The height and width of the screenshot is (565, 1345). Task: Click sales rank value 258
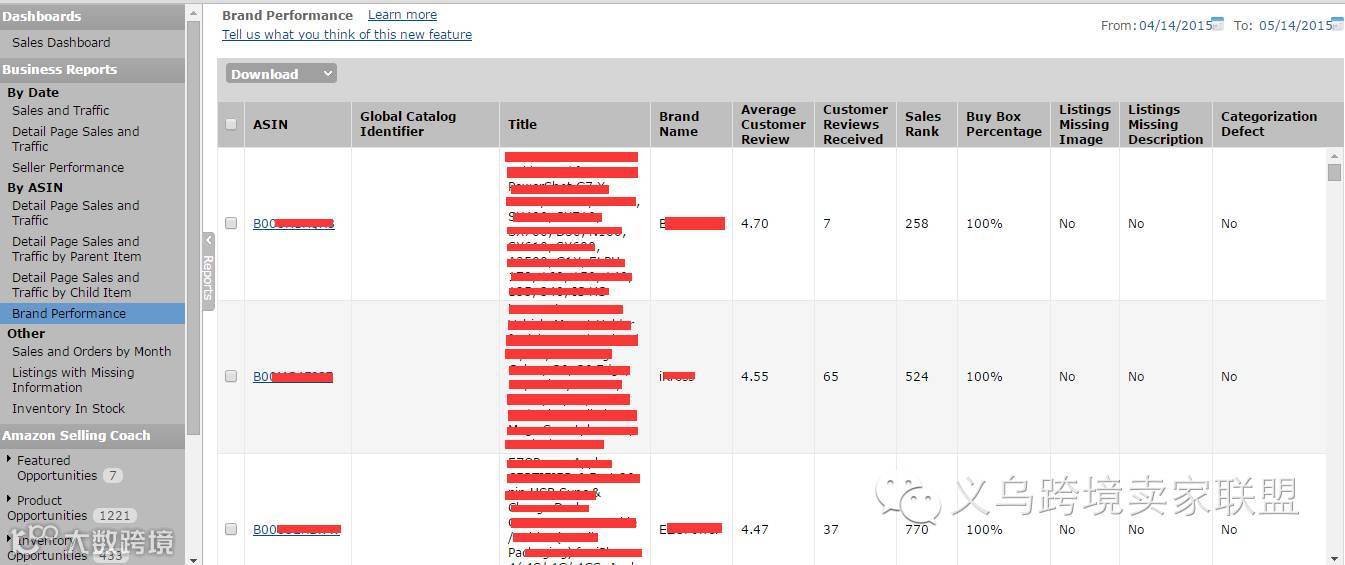(917, 223)
